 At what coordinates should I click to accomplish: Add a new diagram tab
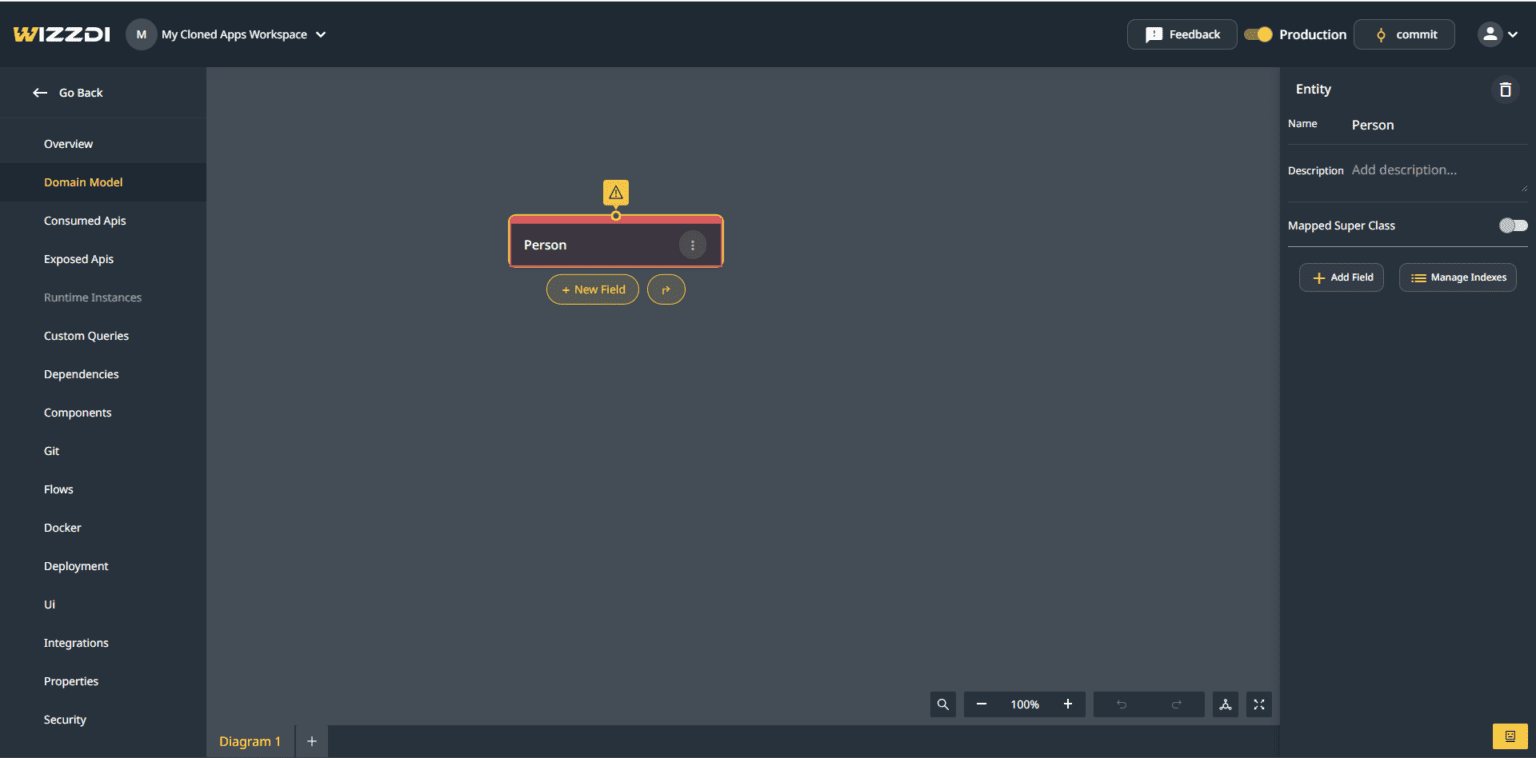(312, 741)
